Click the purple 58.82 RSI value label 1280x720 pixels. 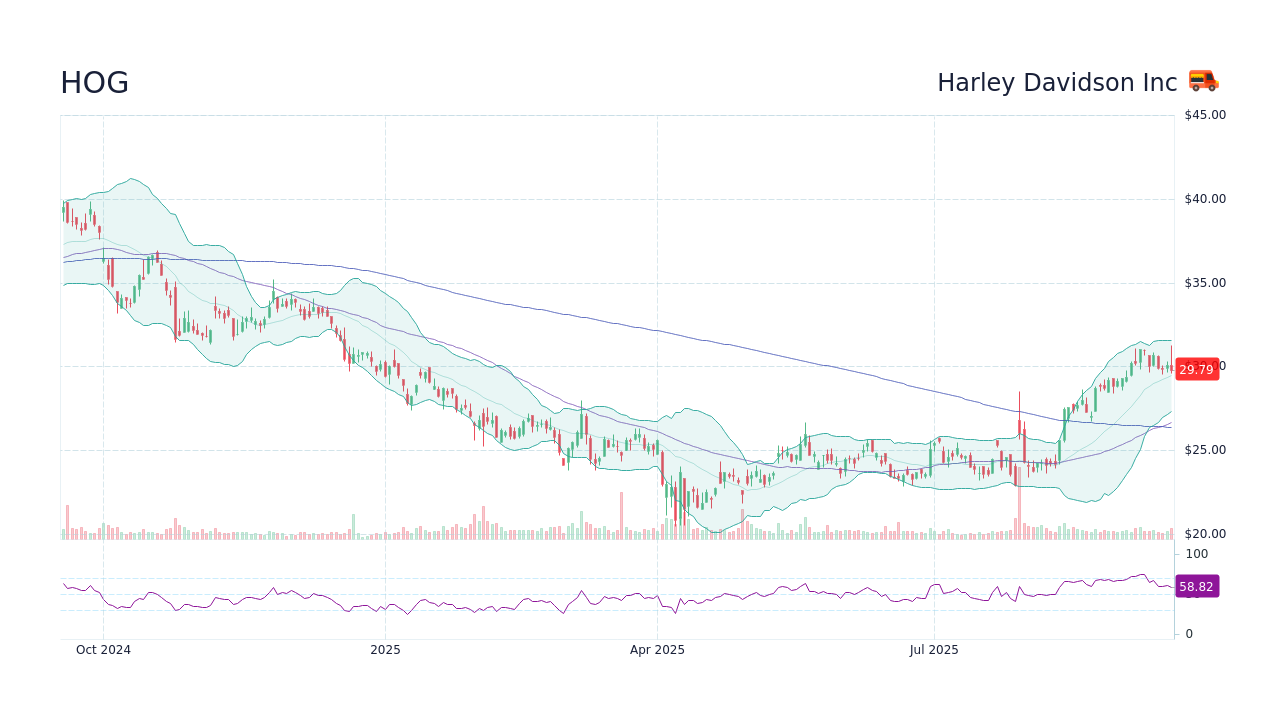click(1197, 587)
